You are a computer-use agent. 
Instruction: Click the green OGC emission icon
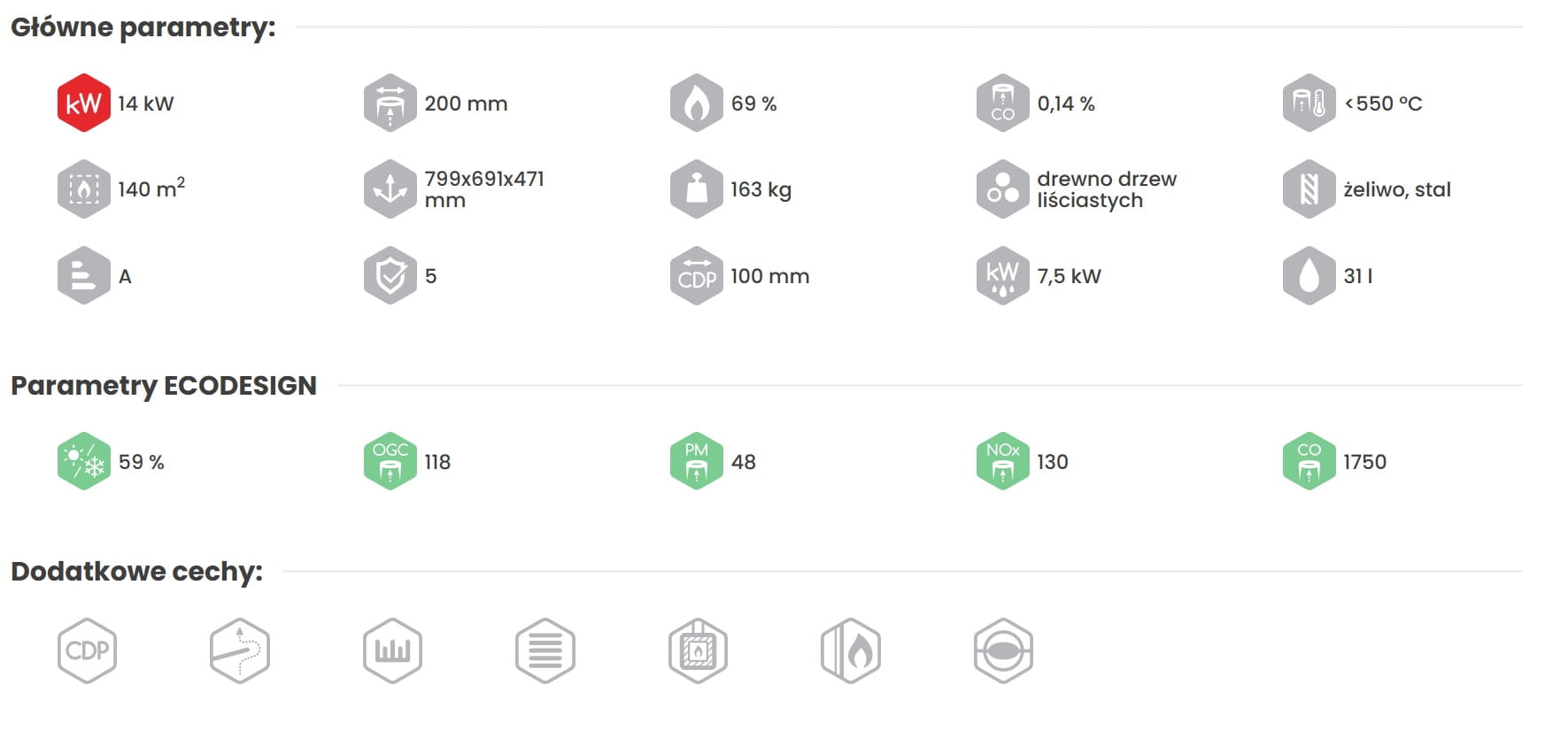pos(390,461)
